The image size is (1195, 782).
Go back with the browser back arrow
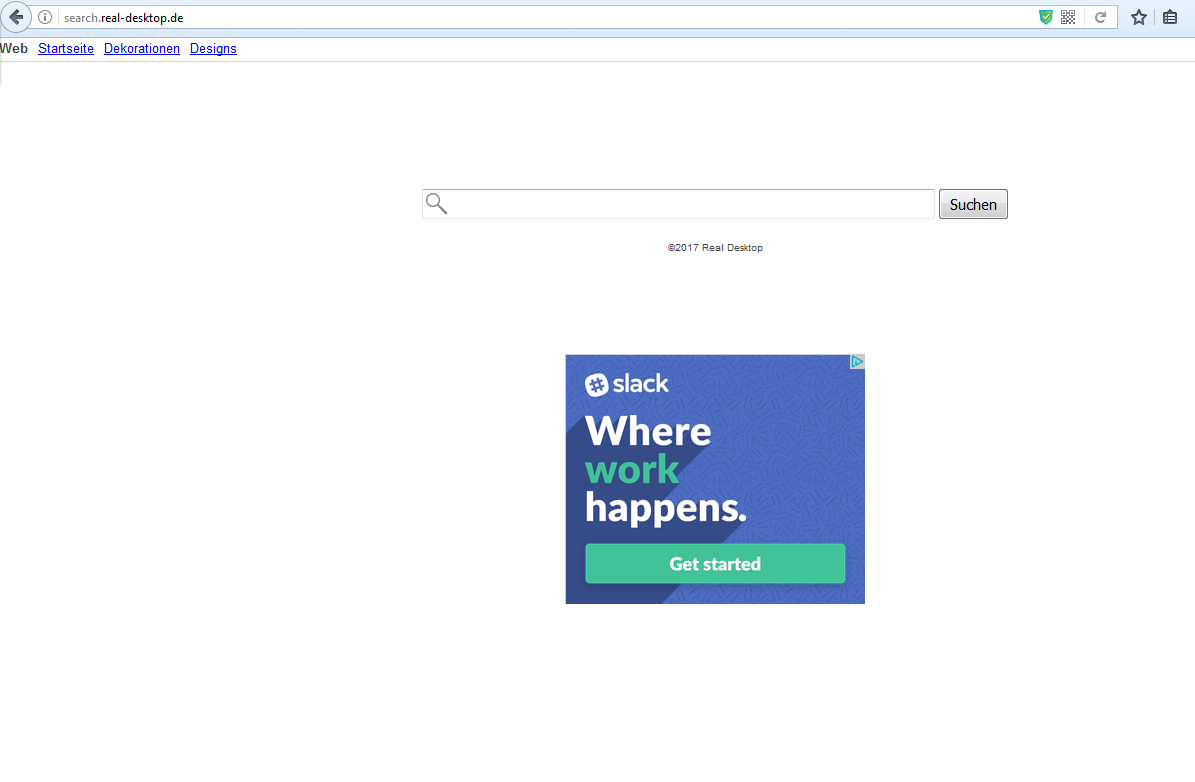15,18
